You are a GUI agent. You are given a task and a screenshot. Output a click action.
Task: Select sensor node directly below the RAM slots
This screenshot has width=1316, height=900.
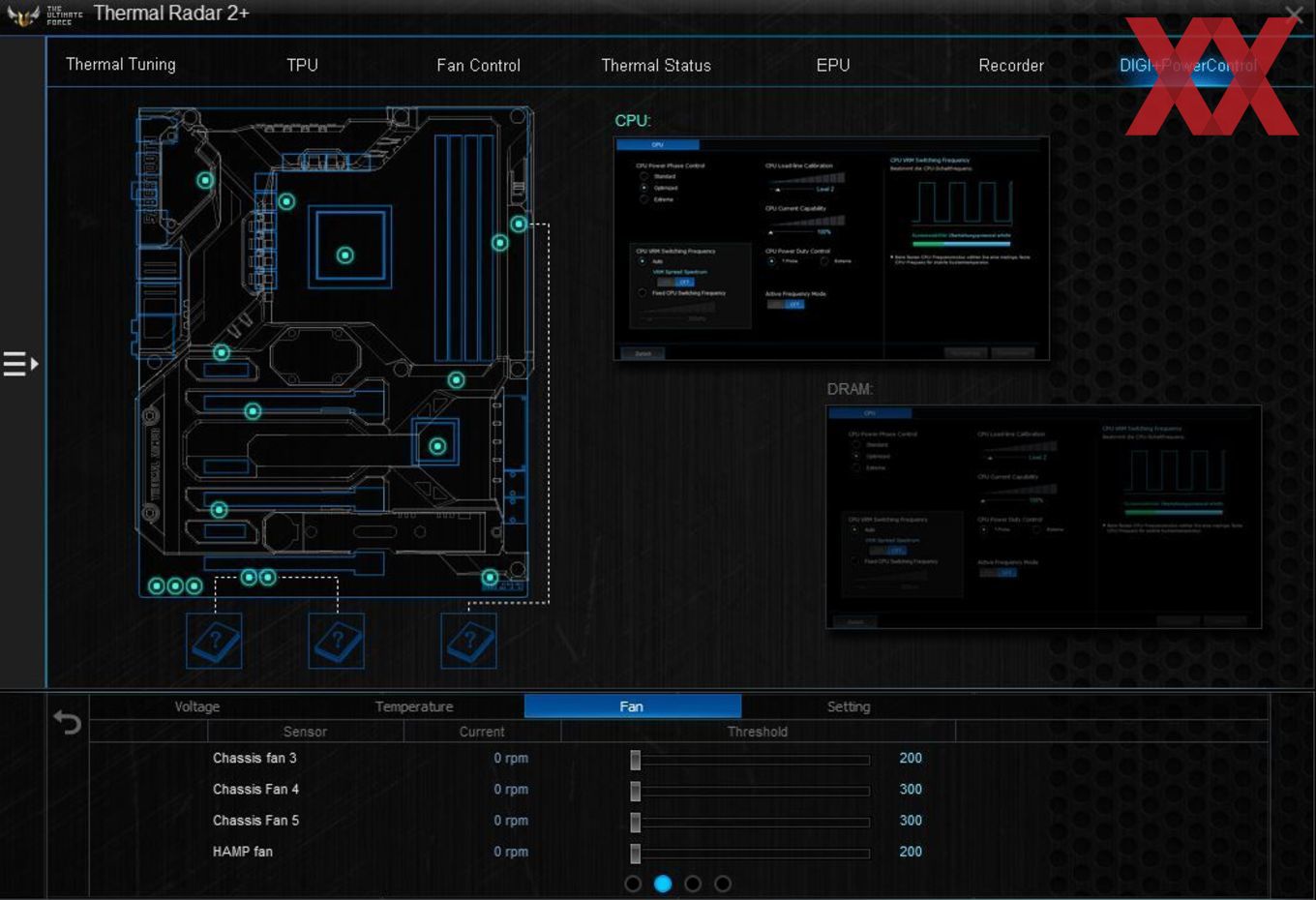457,380
